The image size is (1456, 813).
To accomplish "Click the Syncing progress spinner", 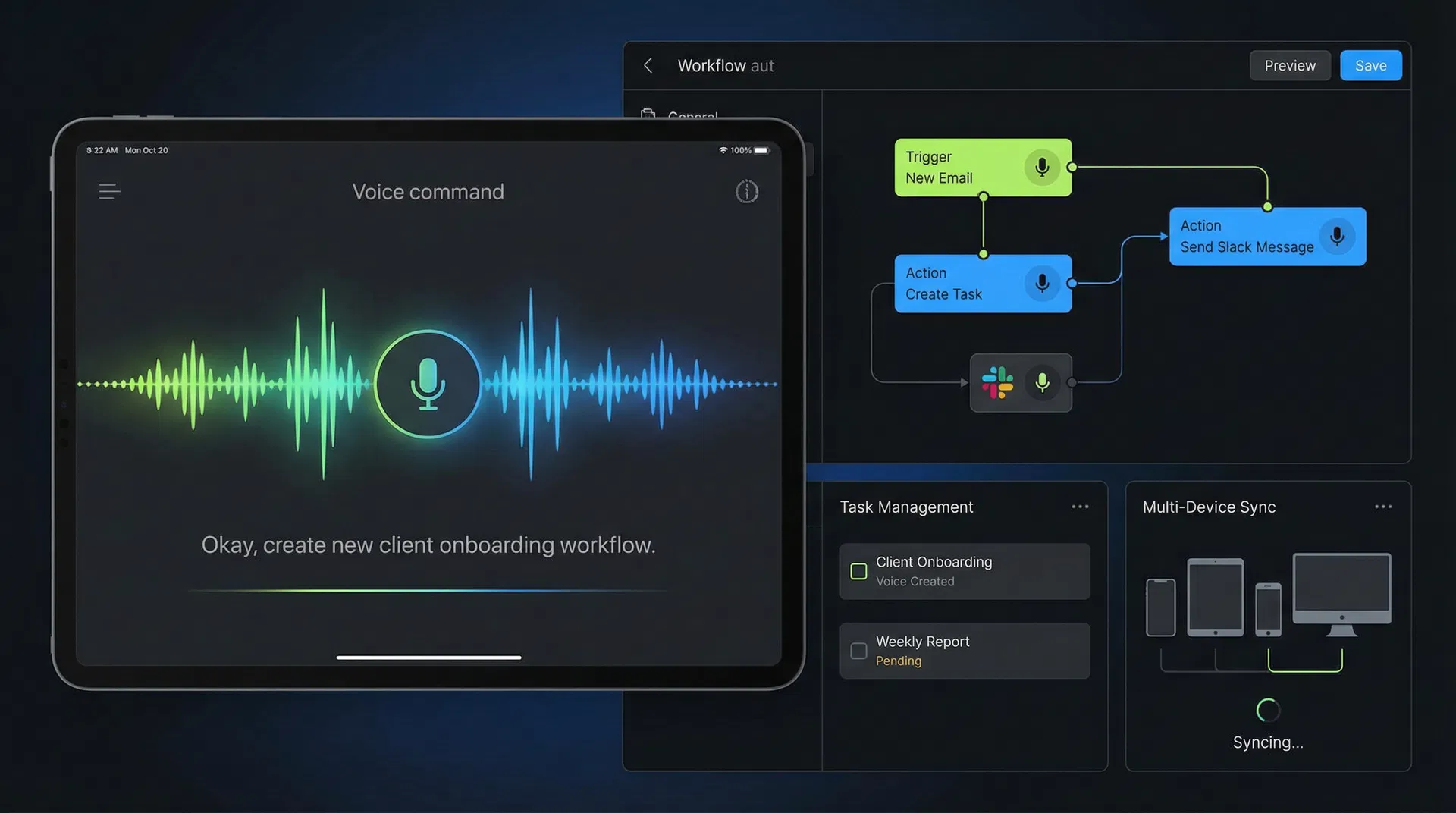I will [1267, 710].
